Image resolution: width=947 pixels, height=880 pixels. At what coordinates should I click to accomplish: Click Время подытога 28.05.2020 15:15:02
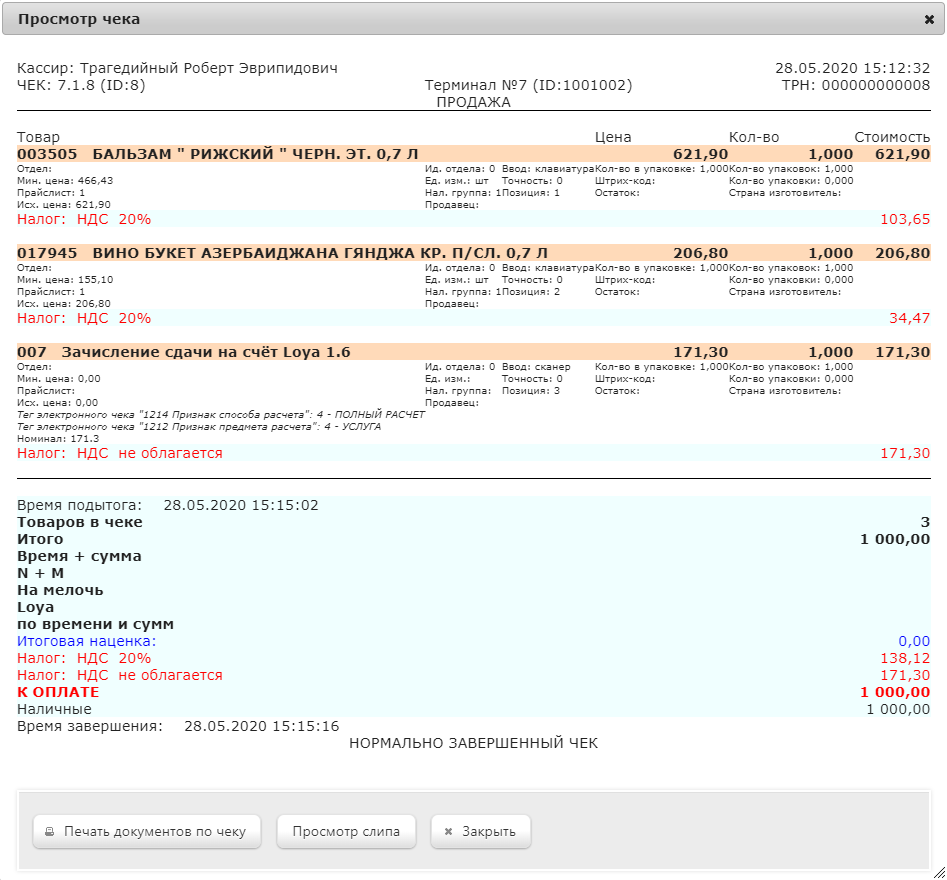[167, 505]
